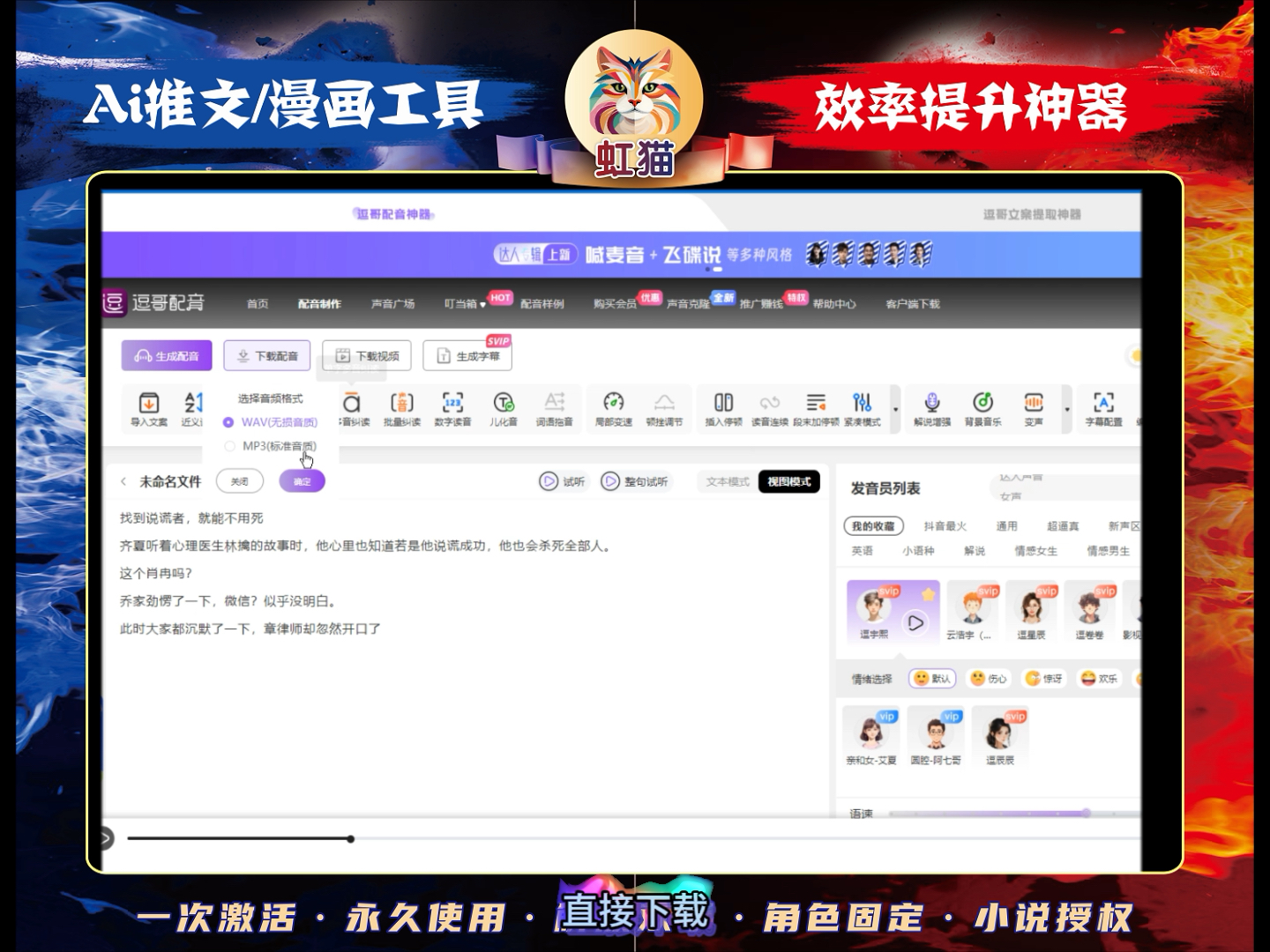Open the 购买会员 nav item

pyautogui.click(x=615, y=304)
